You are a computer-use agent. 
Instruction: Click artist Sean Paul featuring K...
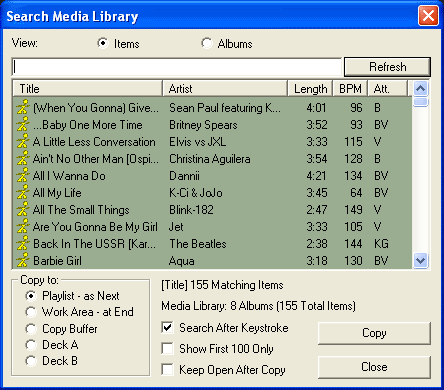coord(225,108)
